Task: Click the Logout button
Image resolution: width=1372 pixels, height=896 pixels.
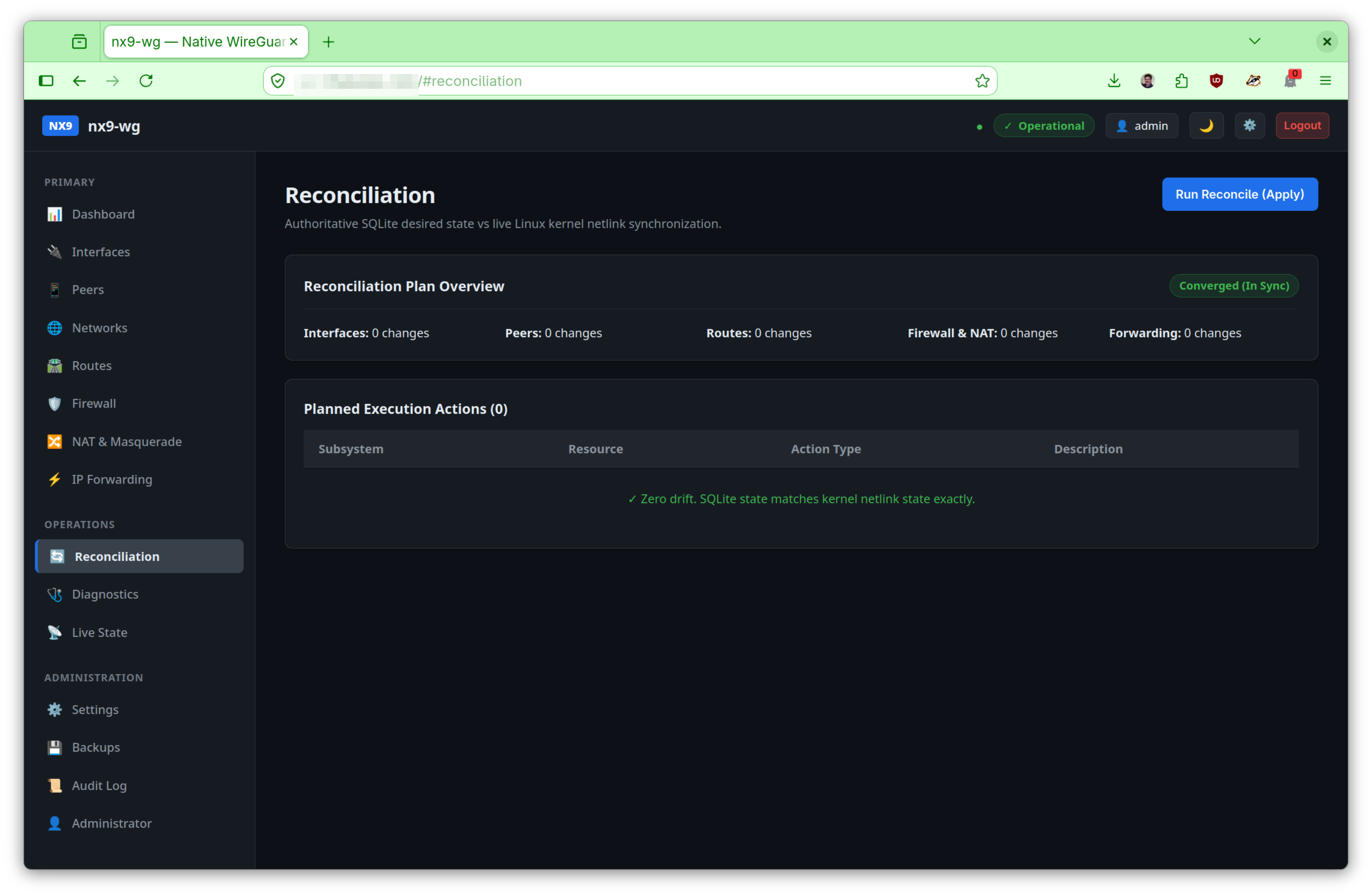Action: (1302, 126)
